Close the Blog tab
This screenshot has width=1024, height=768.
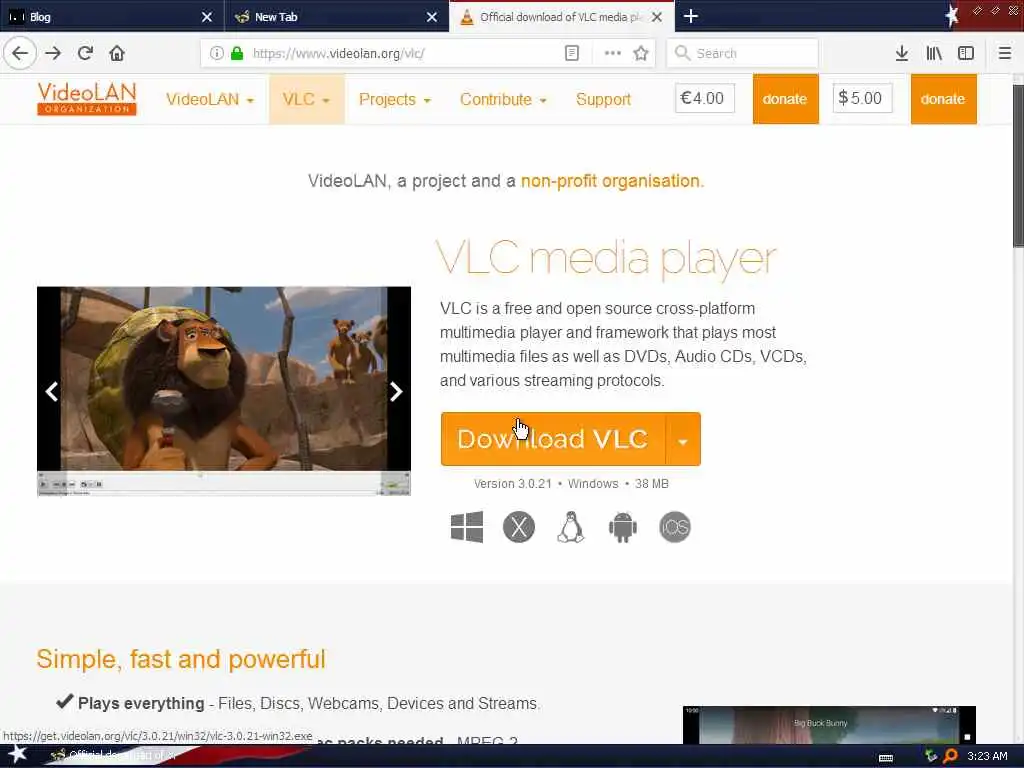pos(207,17)
